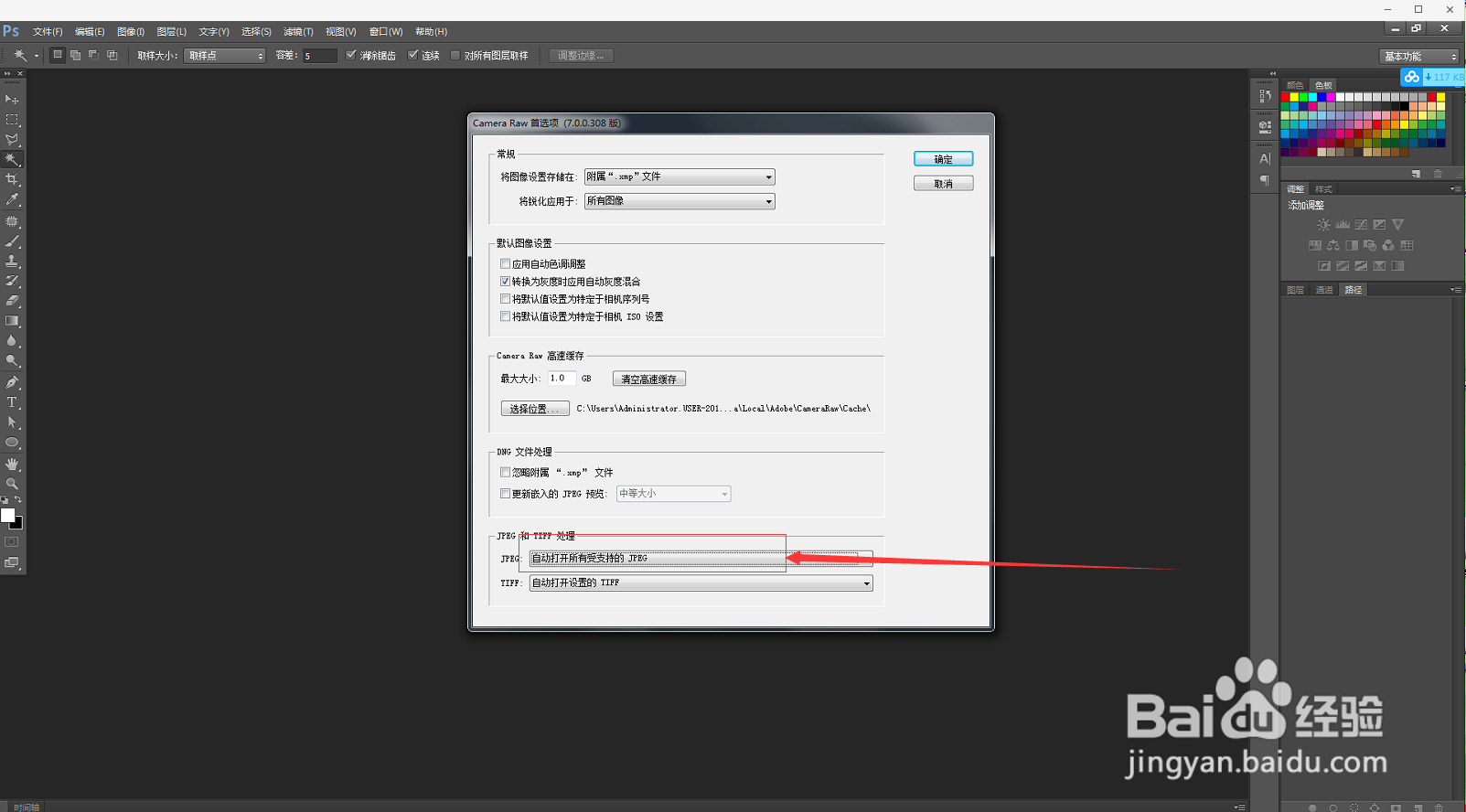Select the Blur tool

(x=12, y=341)
